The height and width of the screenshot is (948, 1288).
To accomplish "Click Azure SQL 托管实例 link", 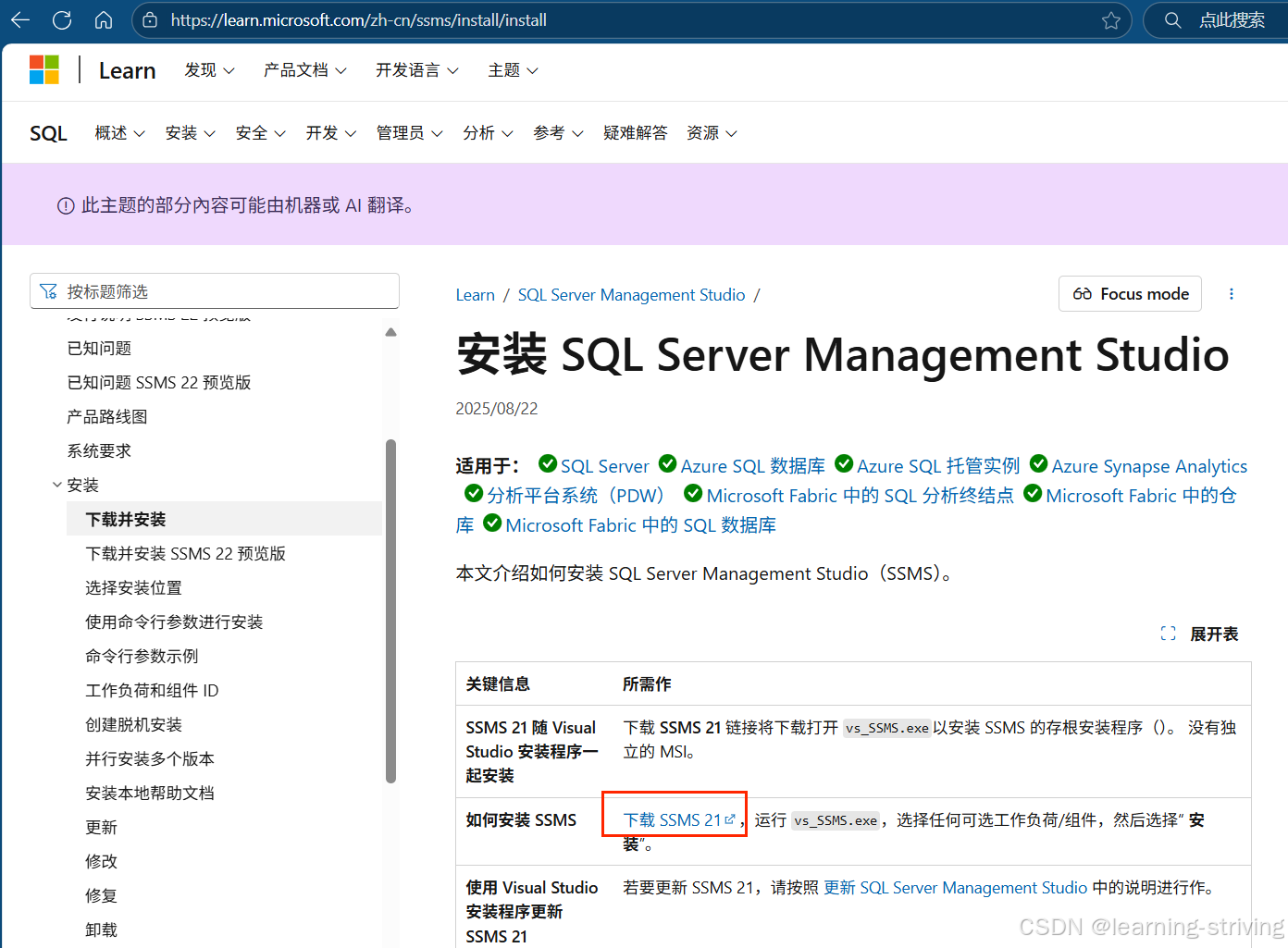I will (938, 466).
